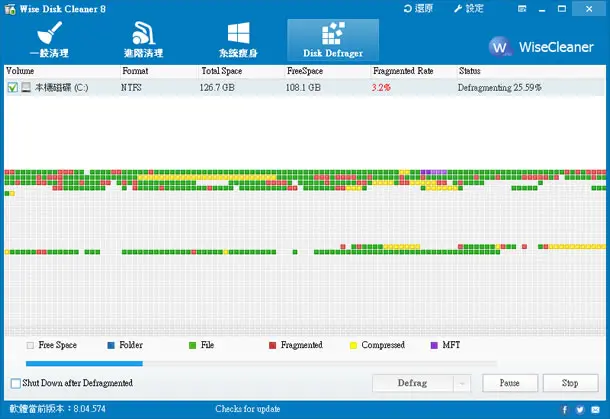Viewport: 610px width, 419px height.
Task: Open the vacuum cleaner advanced cleaning icon
Action: 144,33
